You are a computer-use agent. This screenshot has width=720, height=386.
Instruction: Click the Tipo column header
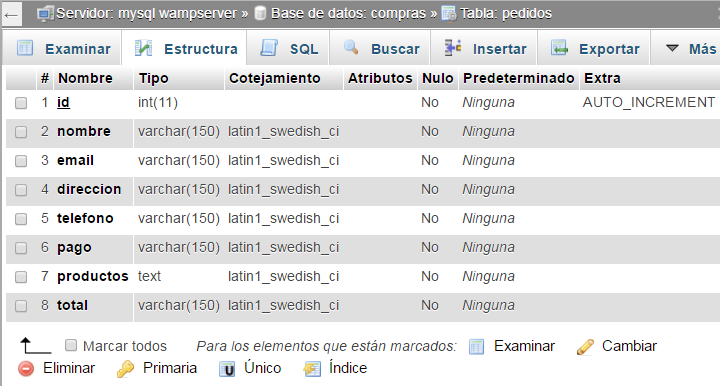pos(153,79)
